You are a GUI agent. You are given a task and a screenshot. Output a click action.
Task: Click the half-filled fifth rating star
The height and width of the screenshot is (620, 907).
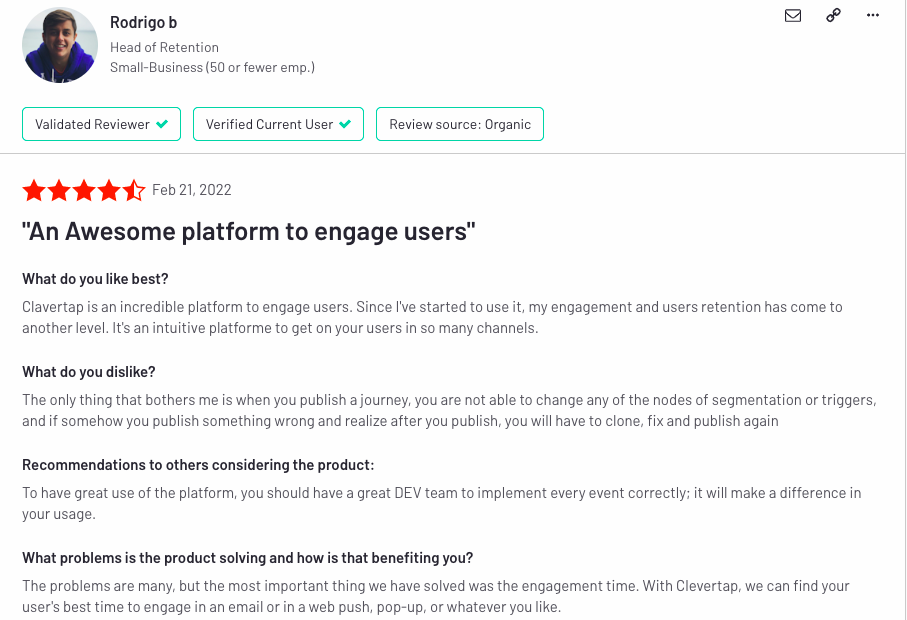pos(134,190)
